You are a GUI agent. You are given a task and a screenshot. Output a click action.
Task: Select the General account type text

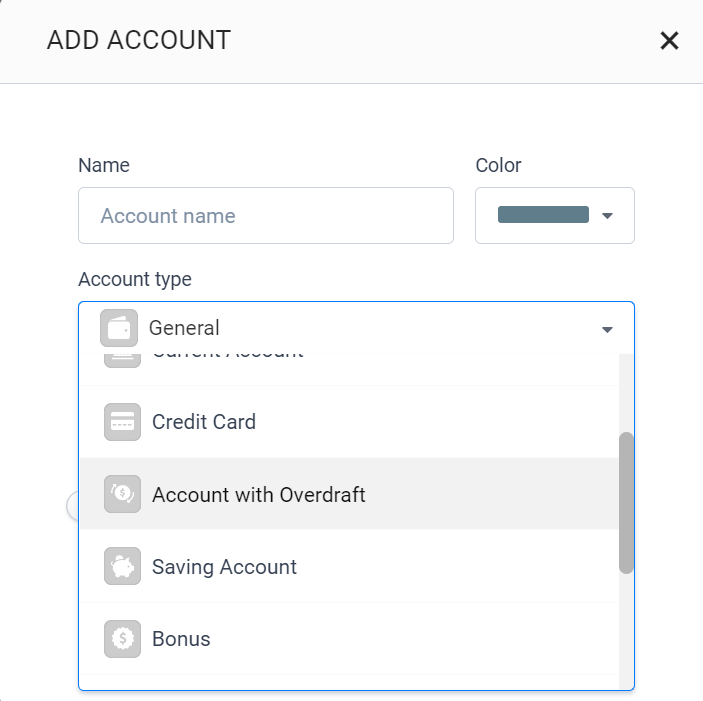[184, 328]
